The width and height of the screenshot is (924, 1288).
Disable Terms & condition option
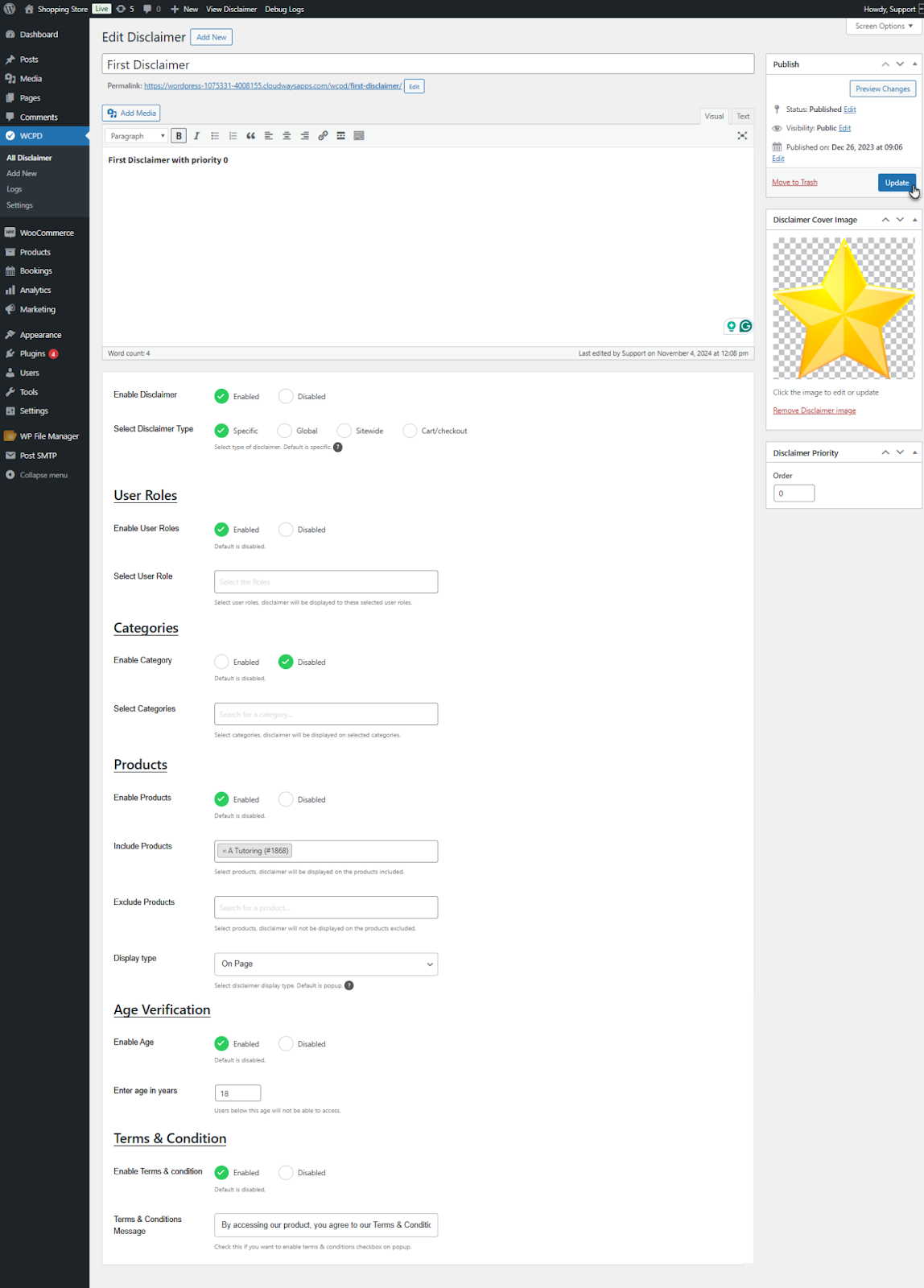pyautogui.click(x=286, y=1173)
